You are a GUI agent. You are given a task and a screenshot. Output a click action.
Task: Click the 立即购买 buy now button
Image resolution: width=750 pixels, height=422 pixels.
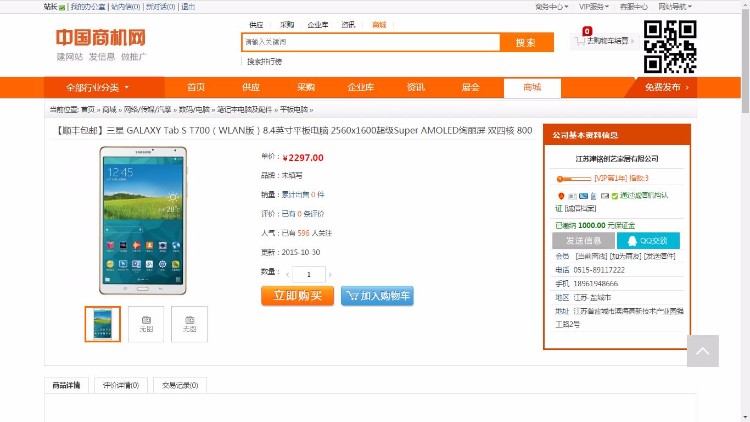click(x=298, y=296)
